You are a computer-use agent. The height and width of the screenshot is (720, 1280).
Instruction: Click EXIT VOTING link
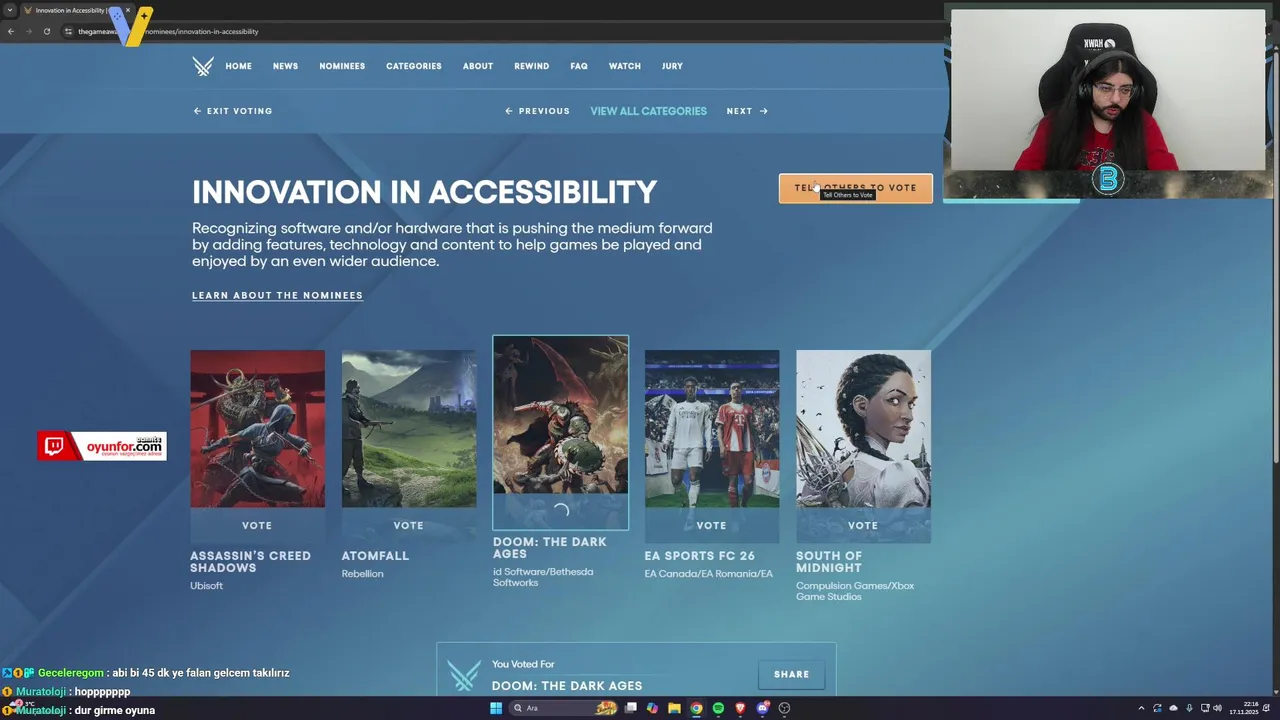[232, 111]
